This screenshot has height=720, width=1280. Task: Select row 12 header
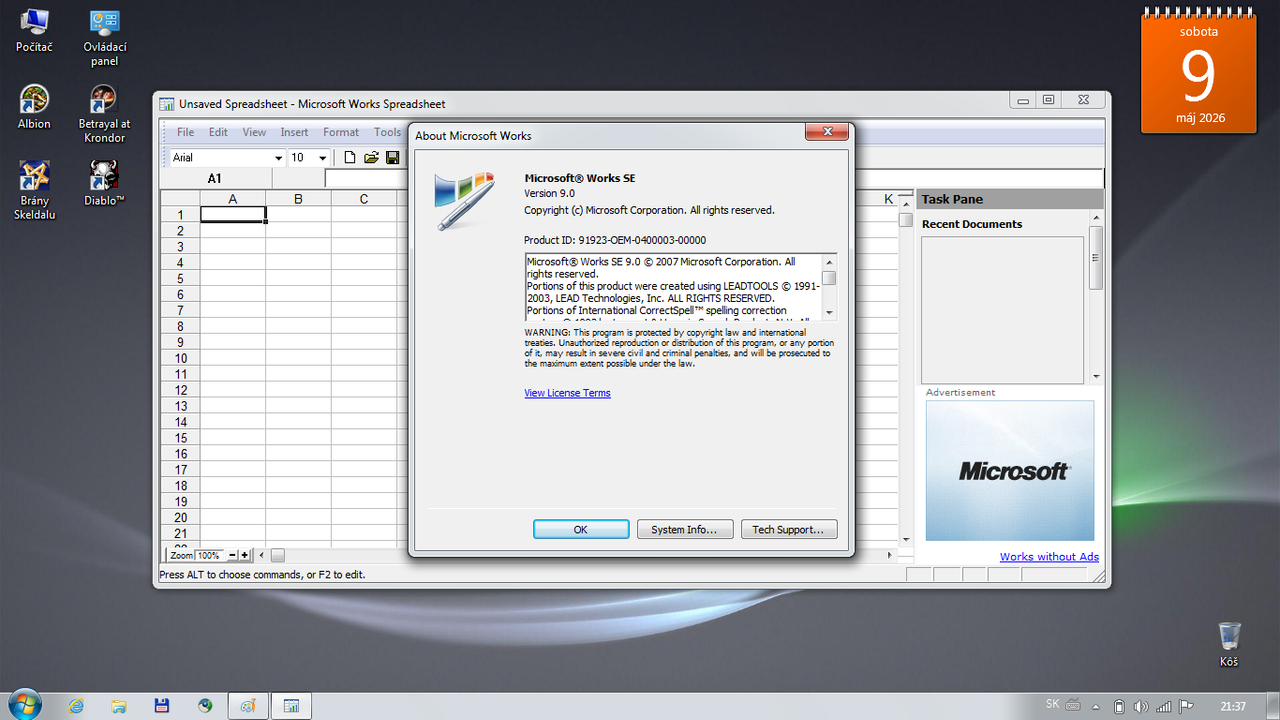(x=181, y=390)
